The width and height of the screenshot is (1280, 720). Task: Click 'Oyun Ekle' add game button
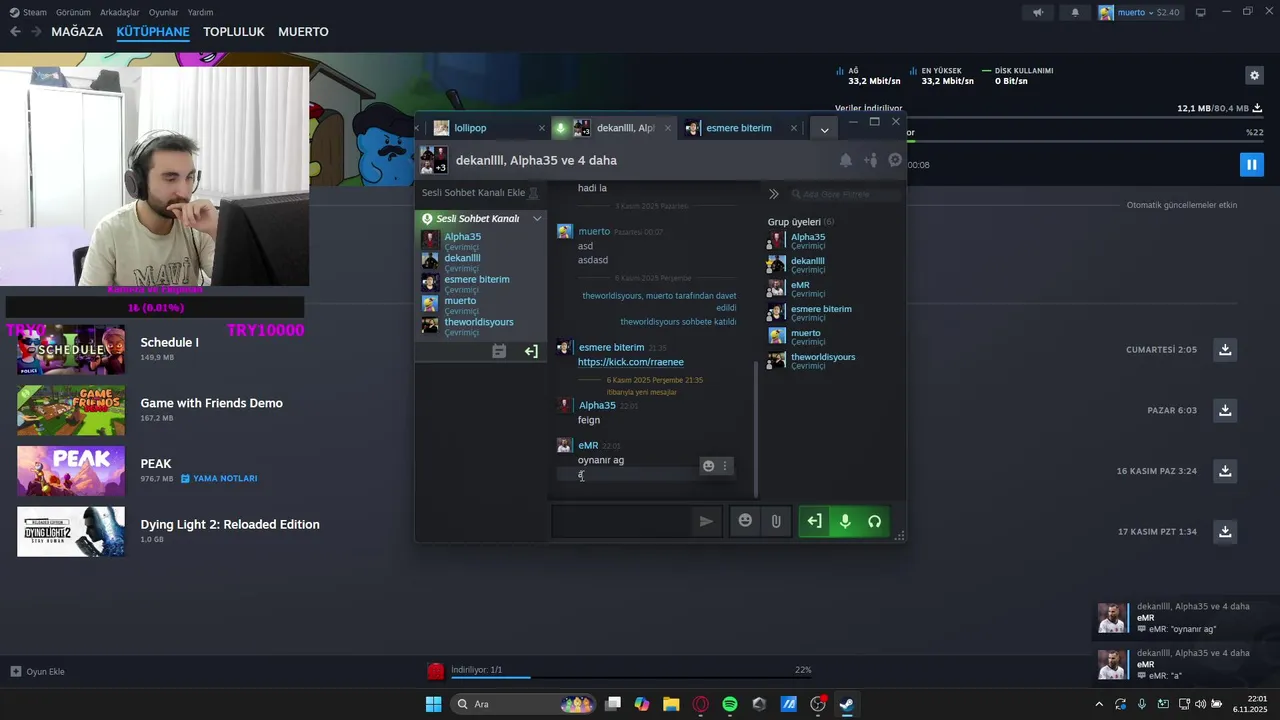(38, 671)
